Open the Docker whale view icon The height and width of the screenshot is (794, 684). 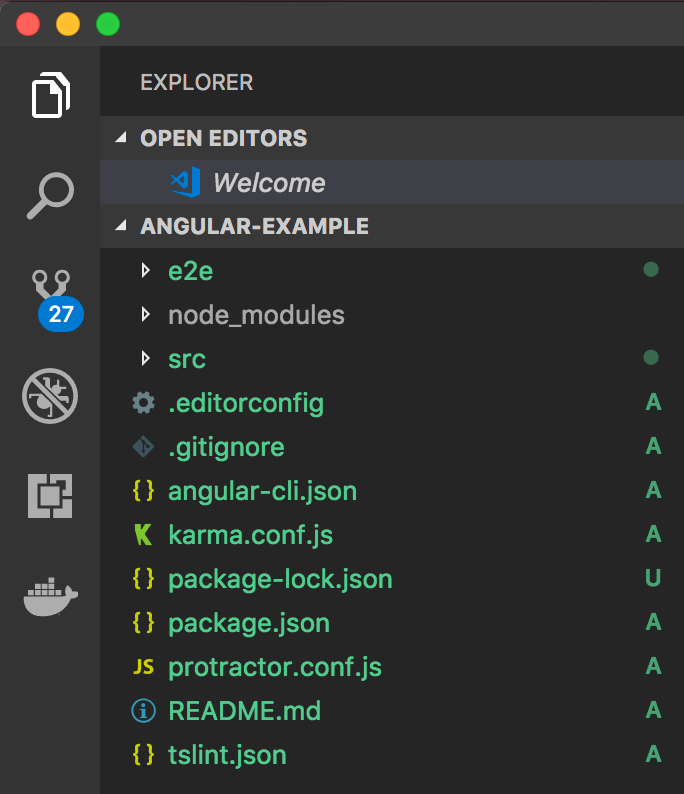pos(51,597)
